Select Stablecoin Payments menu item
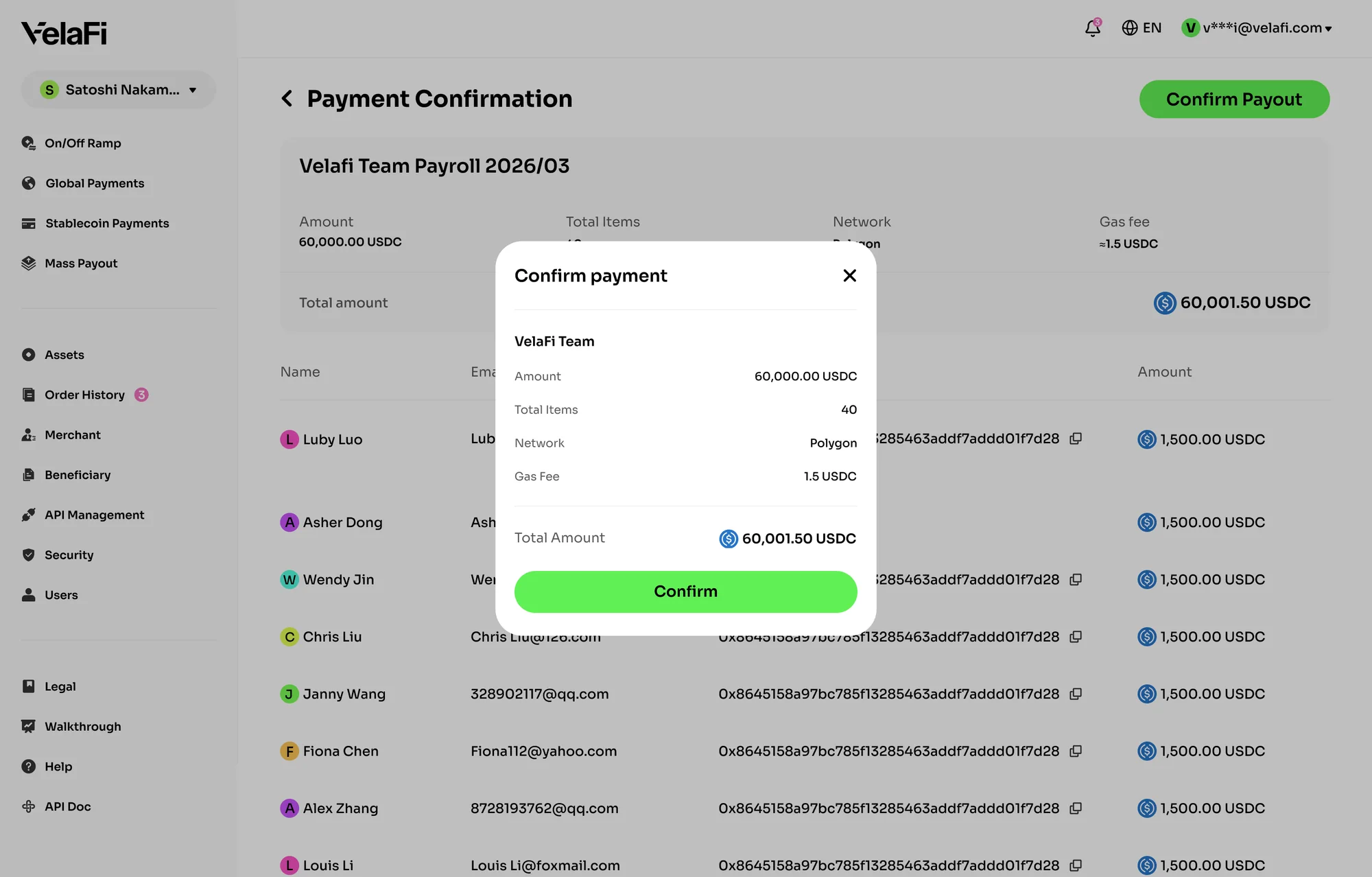Viewport: 1372px width, 877px height. coord(107,223)
